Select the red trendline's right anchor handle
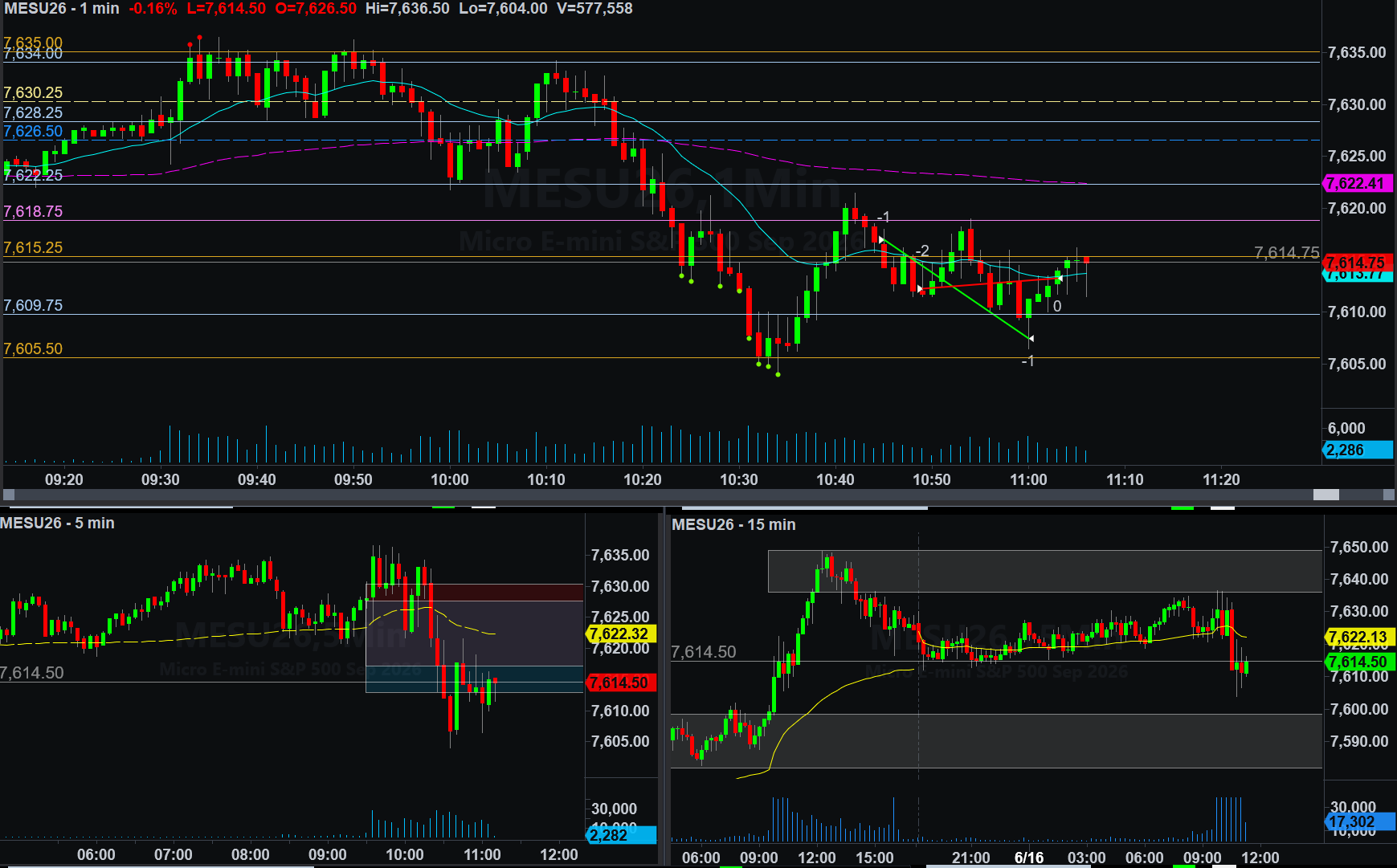Screen dimensions: 1397x868 pos(1060,278)
